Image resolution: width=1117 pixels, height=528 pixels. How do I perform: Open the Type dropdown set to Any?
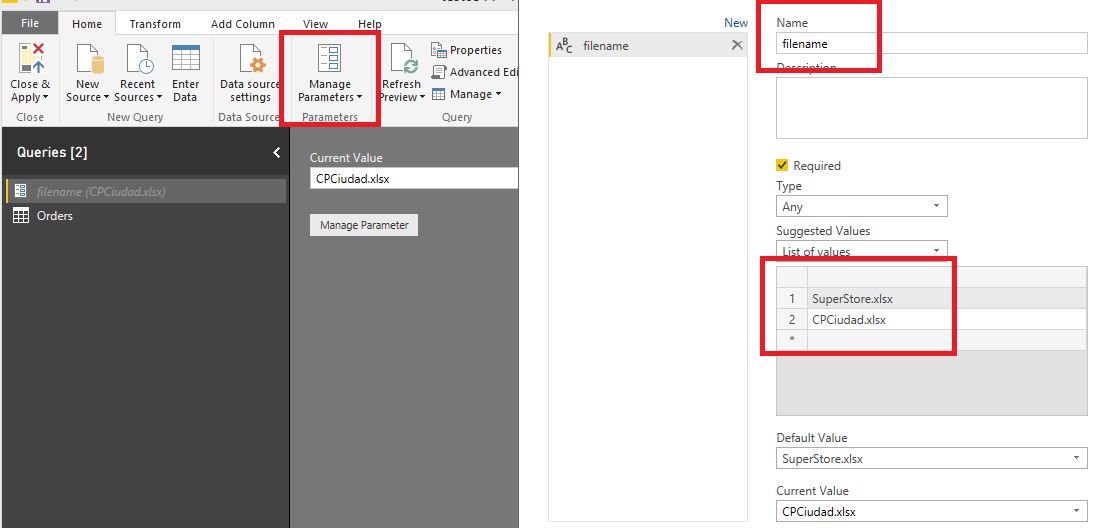pyautogui.click(x=862, y=207)
